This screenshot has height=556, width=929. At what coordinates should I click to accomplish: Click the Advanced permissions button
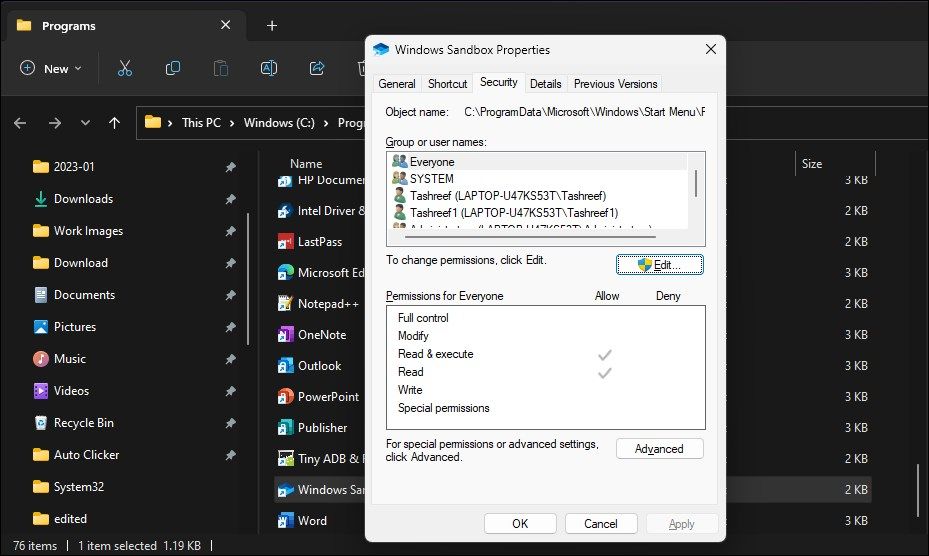pyautogui.click(x=659, y=449)
